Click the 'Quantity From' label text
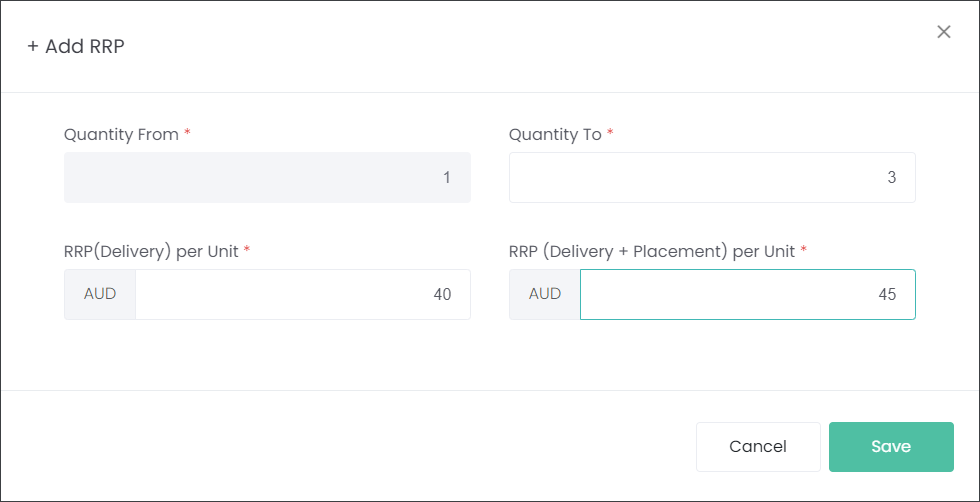This screenshot has height=502, width=980. tap(121, 134)
